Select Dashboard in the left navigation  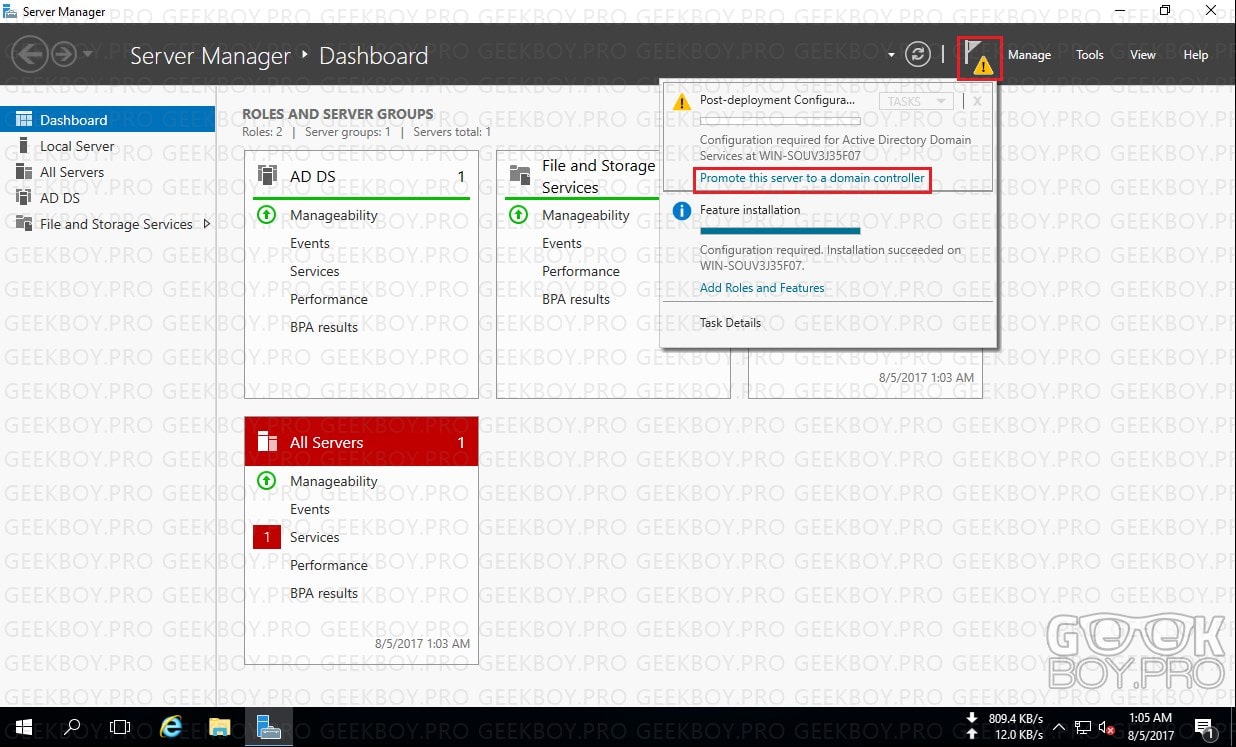pos(107,120)
